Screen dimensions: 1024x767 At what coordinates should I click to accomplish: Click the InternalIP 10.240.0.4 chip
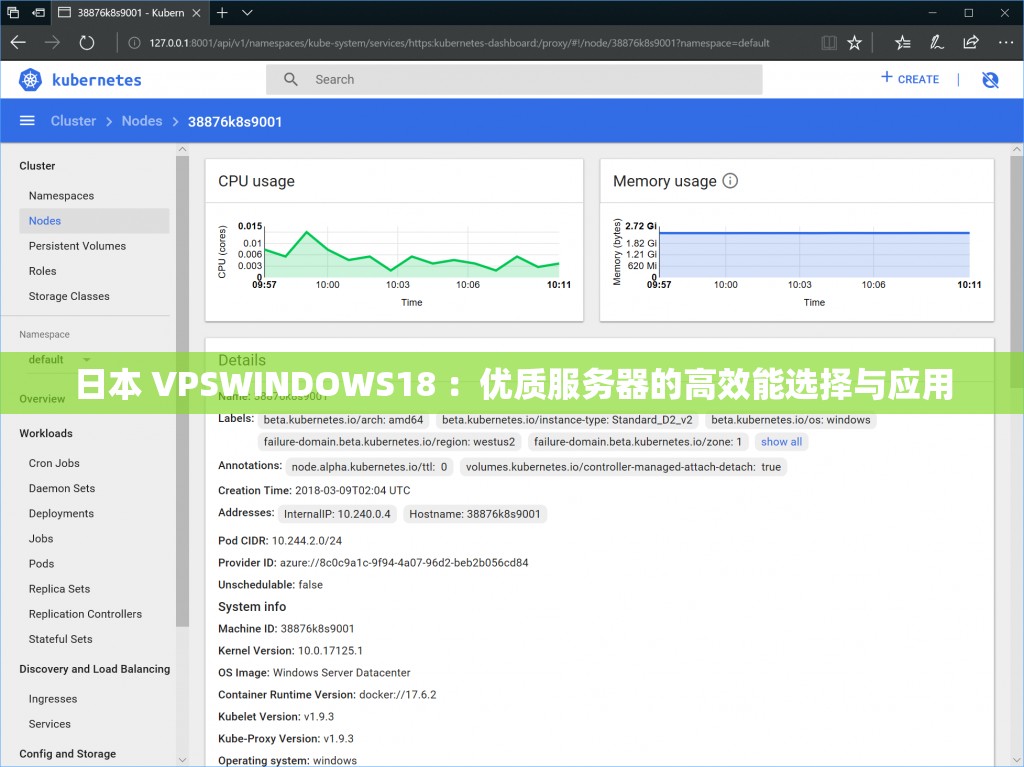coord(337,514)
